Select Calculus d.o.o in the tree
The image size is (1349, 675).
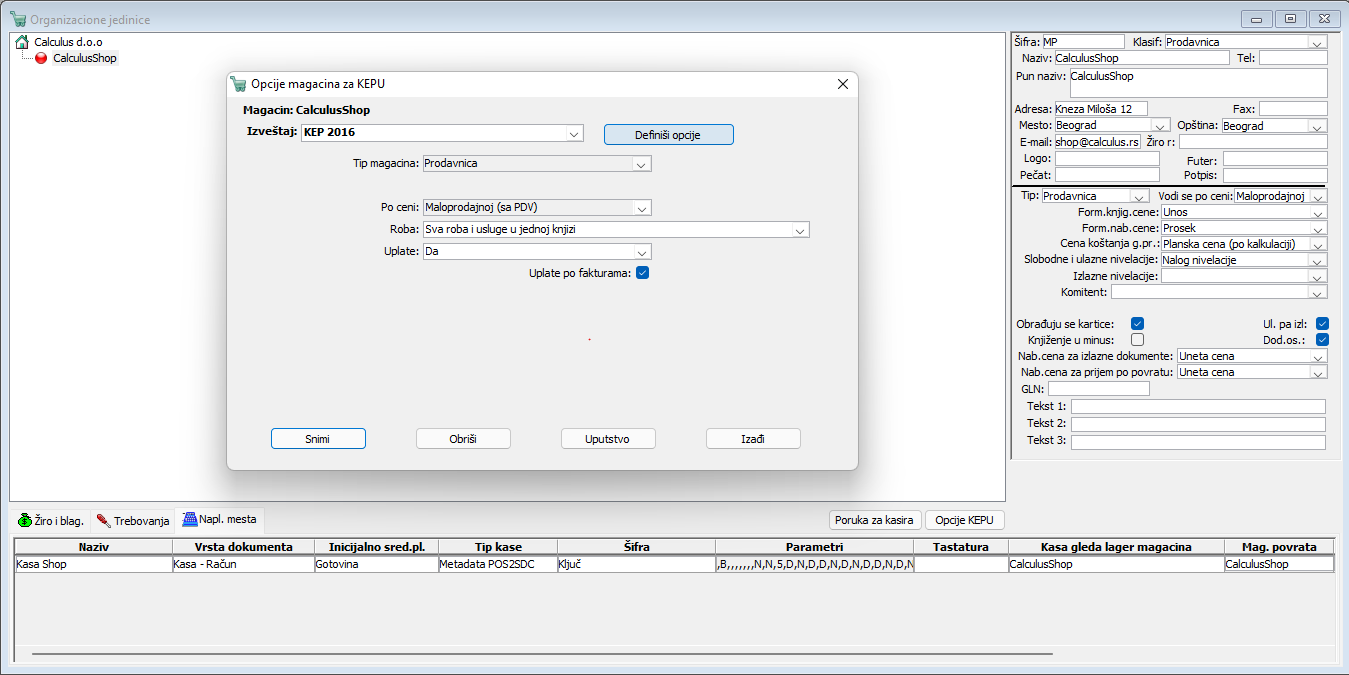tap(68, 42)
